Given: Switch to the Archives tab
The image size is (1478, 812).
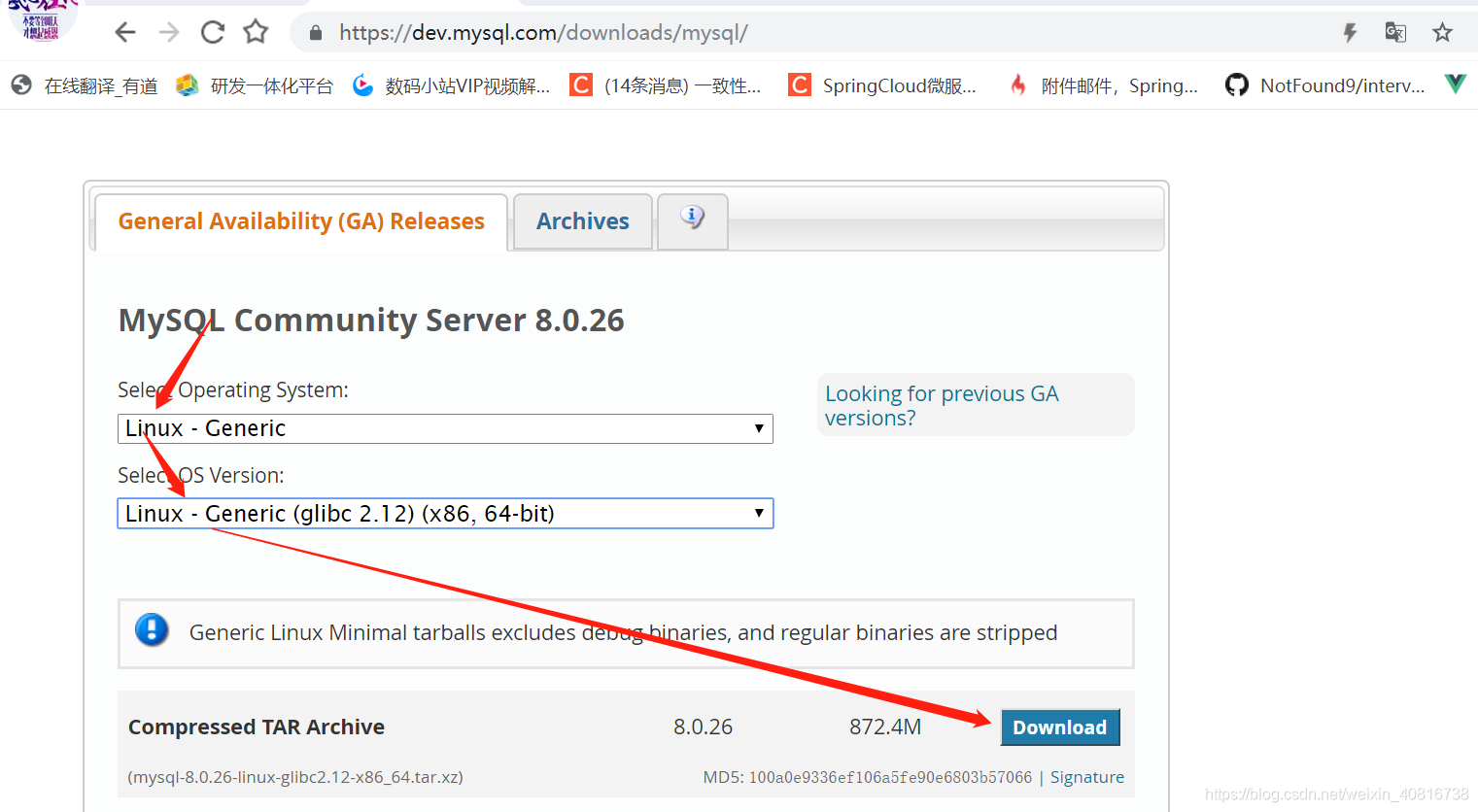Looking at the screenshot, I should pos(583,221).
